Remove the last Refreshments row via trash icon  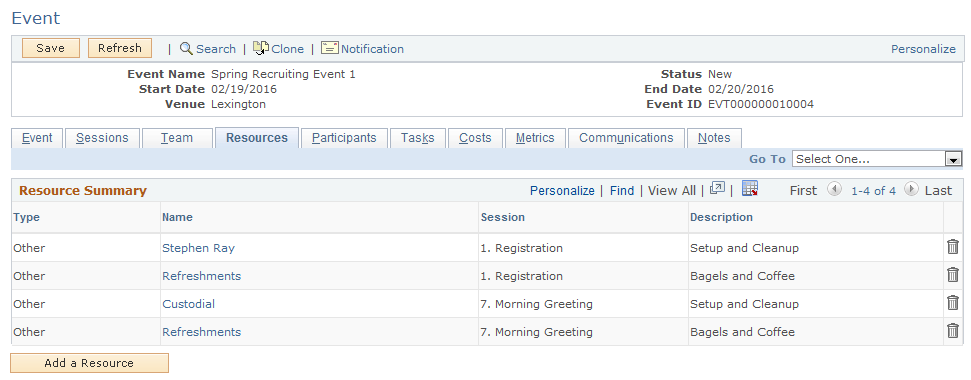[x=952, y=331]
